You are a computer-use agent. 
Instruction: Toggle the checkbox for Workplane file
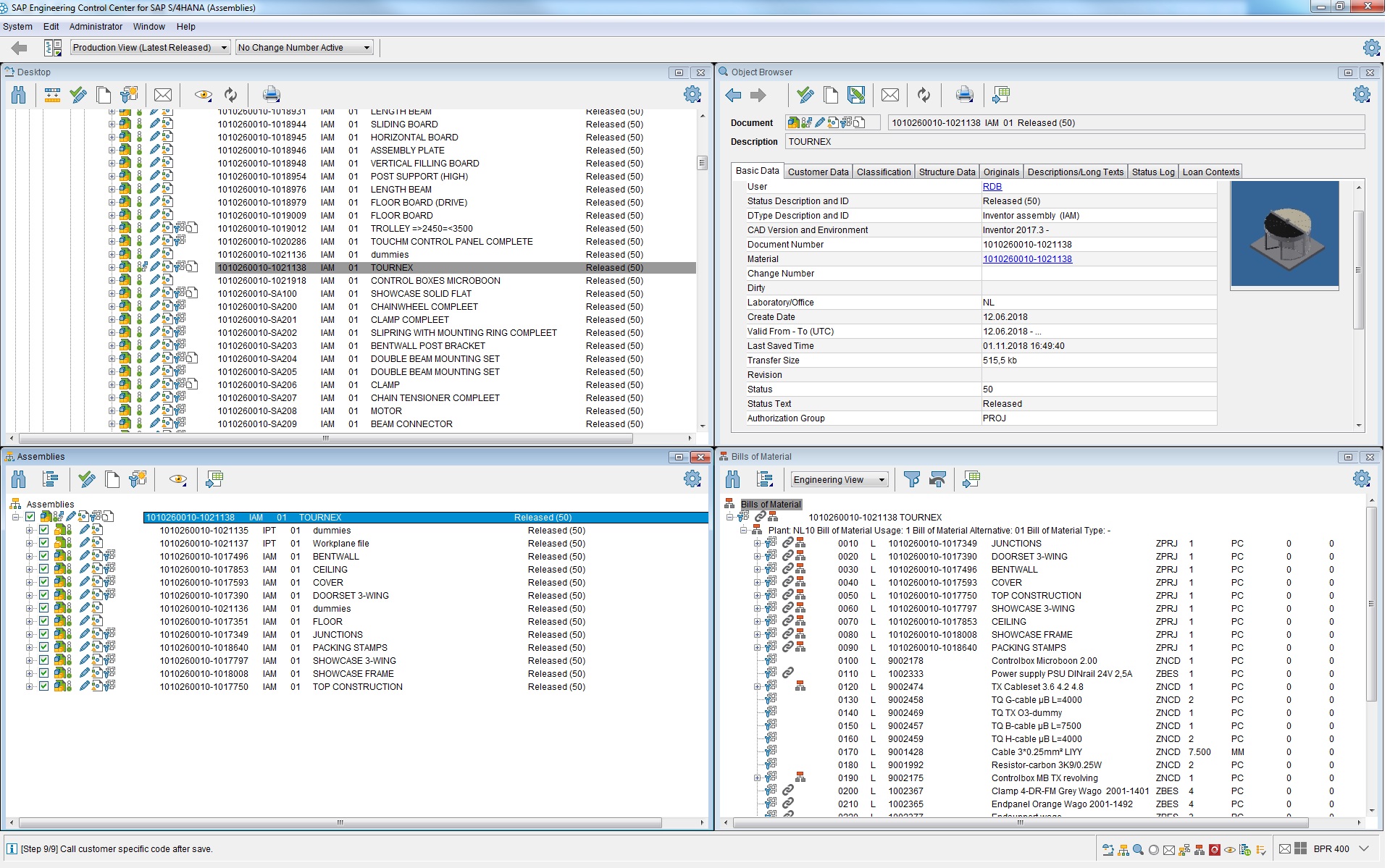44,544
